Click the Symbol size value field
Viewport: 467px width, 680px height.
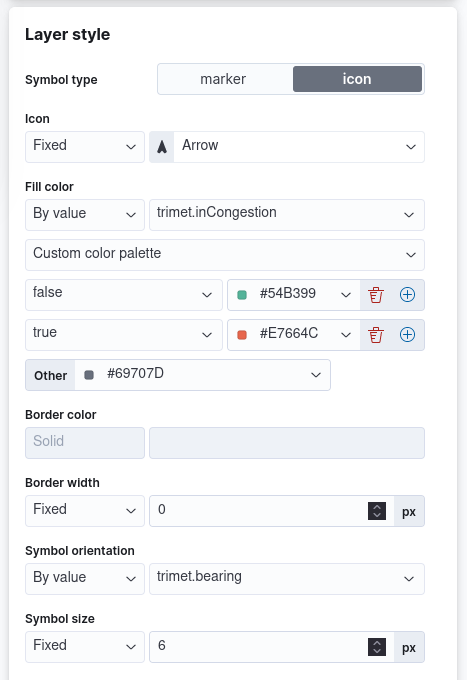[x=259, y=647]
